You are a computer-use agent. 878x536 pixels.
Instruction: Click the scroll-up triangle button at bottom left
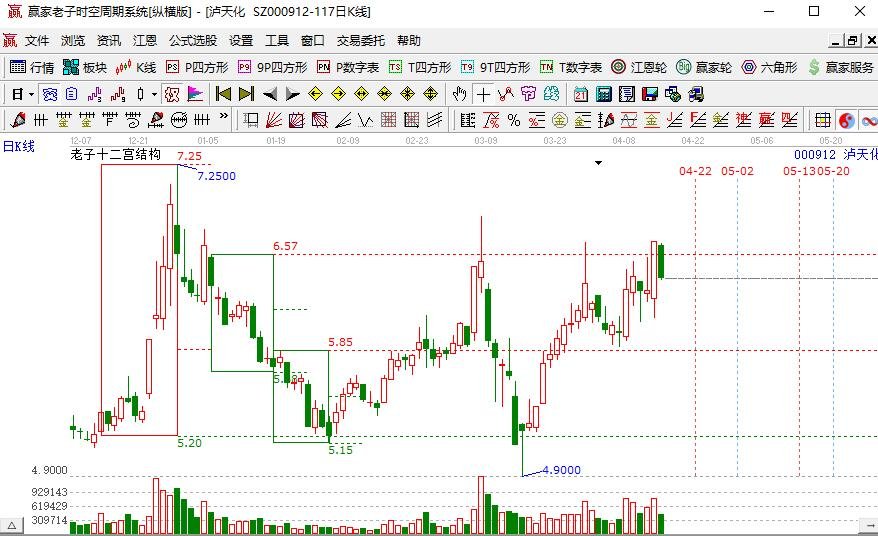click(11, 526)
